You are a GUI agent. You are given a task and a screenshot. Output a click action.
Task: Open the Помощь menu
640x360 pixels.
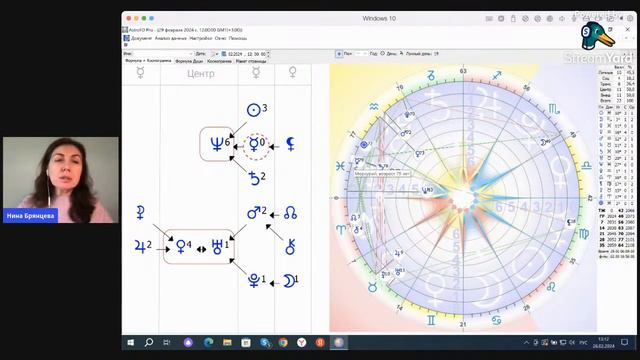tap(238, 38)
